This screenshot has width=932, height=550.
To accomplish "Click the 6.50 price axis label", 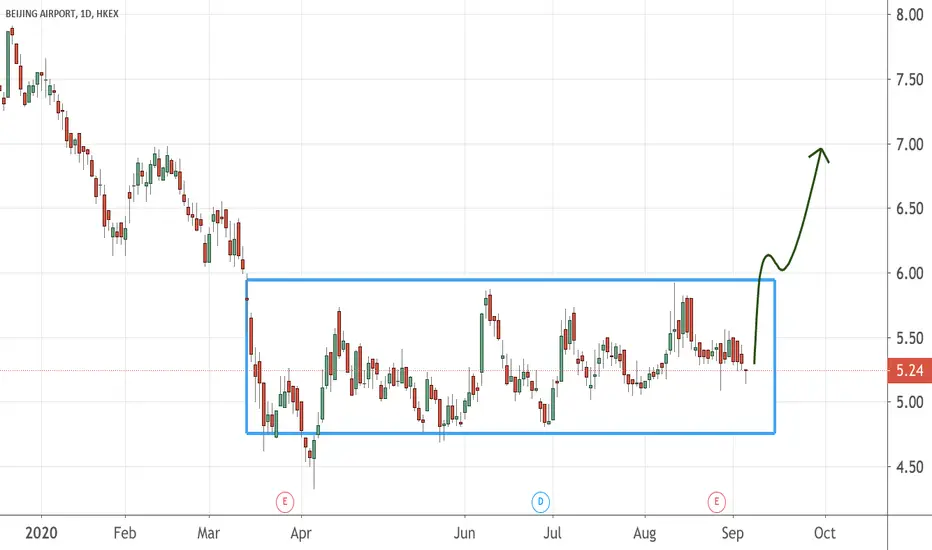I will point(909,208).
